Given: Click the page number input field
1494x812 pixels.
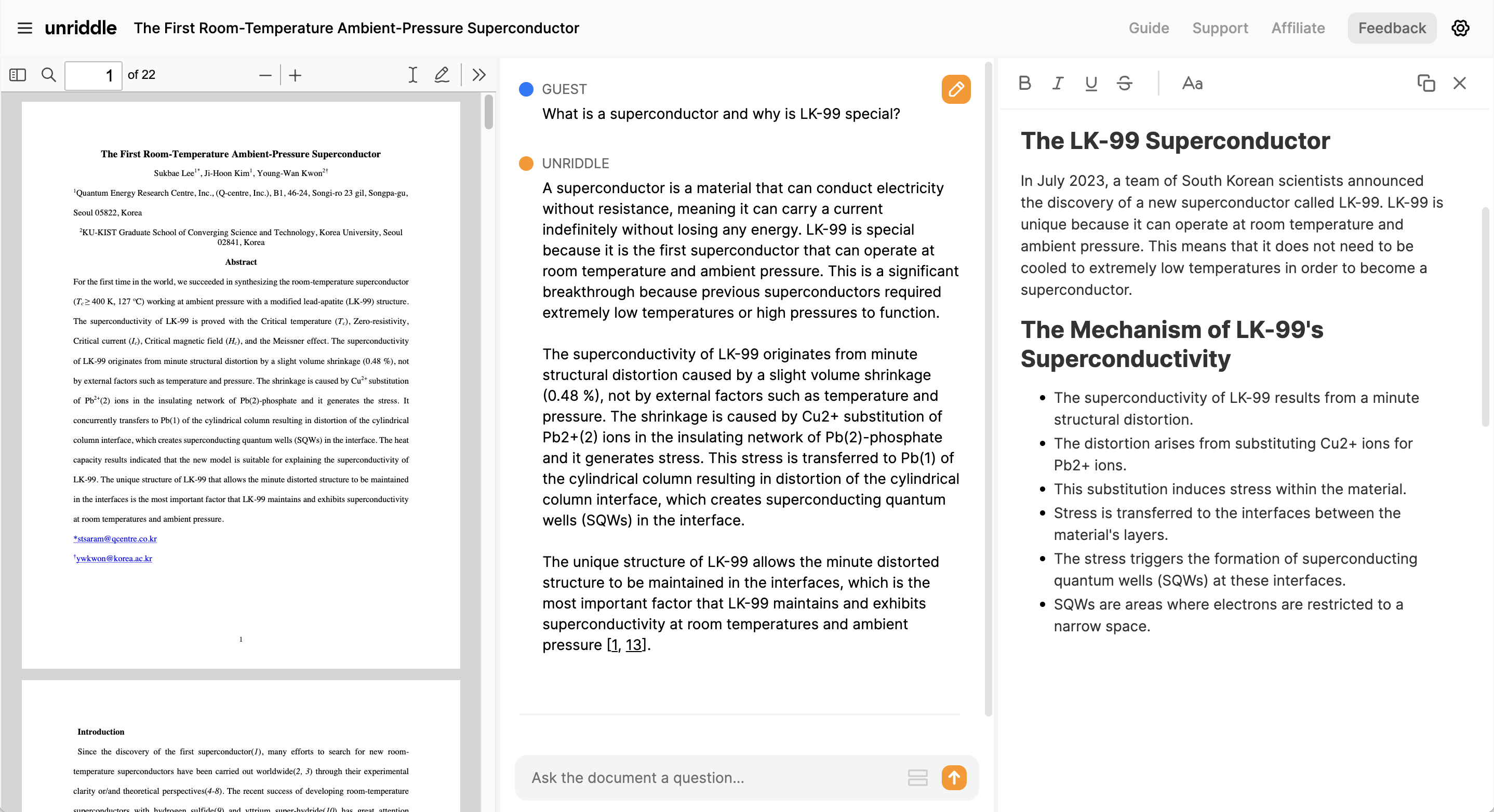Looking at the screenshot, I should (x=93, y=75).
